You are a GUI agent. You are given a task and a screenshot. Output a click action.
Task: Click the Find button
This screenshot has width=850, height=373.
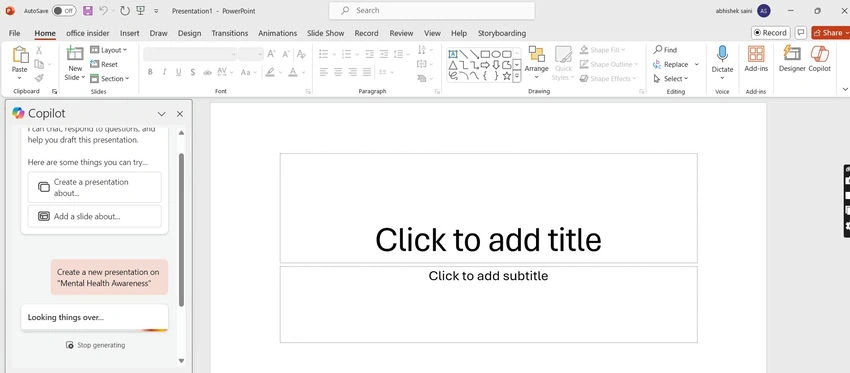click(x=665, y=50)
